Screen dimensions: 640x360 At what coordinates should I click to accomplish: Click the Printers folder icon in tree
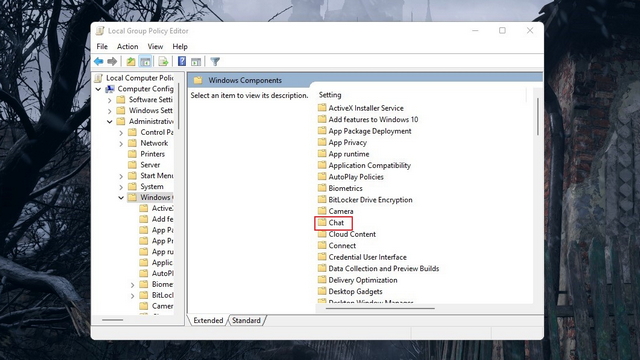click(x=132, y=154)
